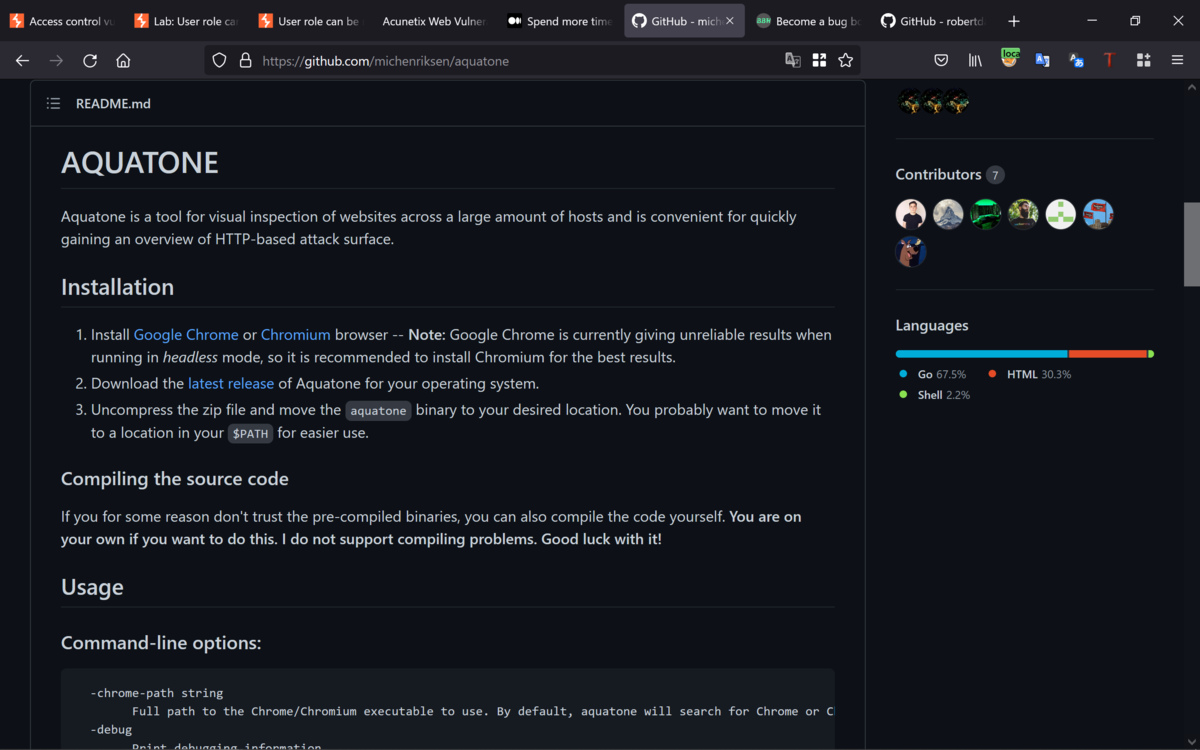Click the Installation heading
The height and width of the screenshot is (750, 1200).
click(117, 287)
